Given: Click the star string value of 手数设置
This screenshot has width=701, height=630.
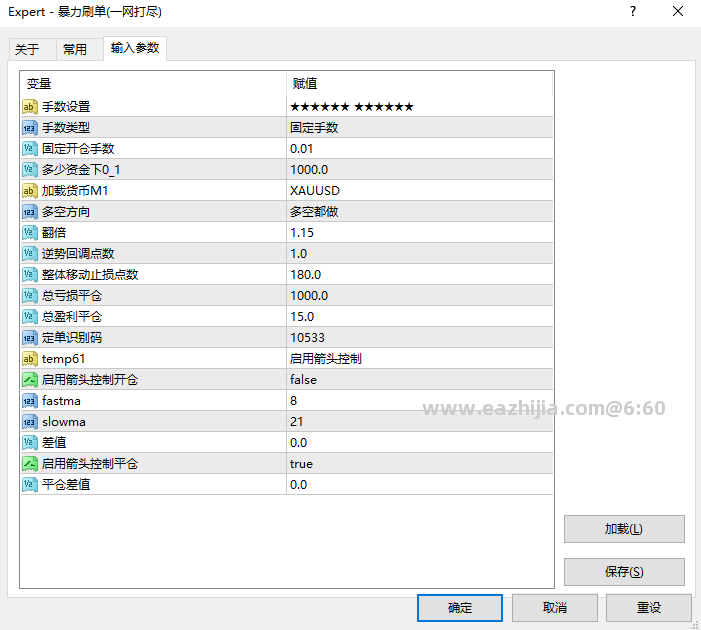Looking at the screenshot, I should pos(352,107).
